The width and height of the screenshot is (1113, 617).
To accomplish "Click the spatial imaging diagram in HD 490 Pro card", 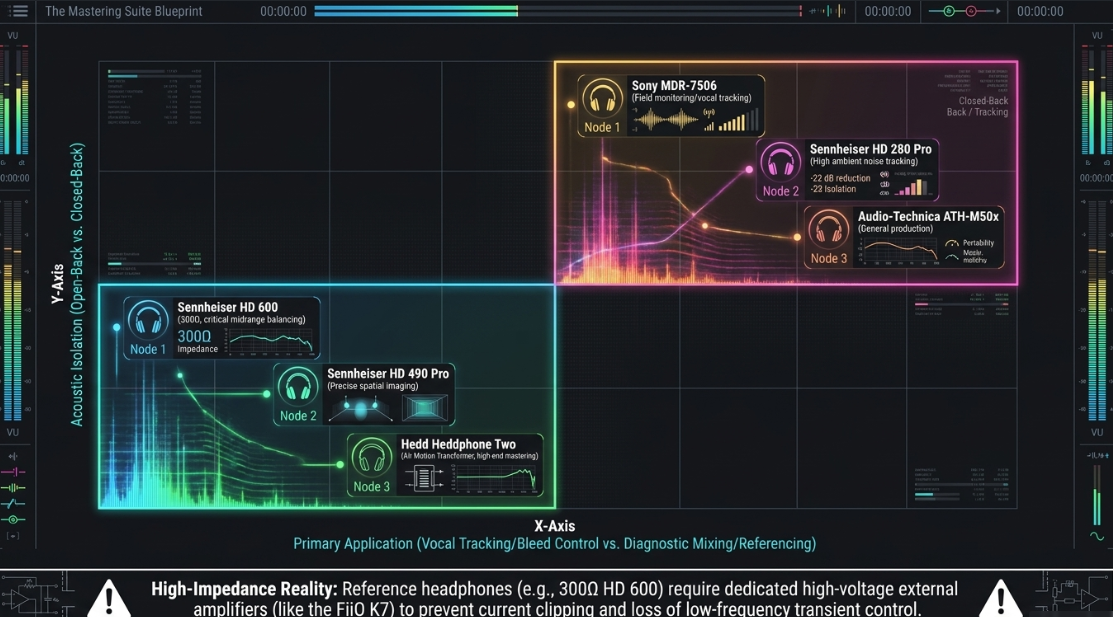I will [361, 409].
